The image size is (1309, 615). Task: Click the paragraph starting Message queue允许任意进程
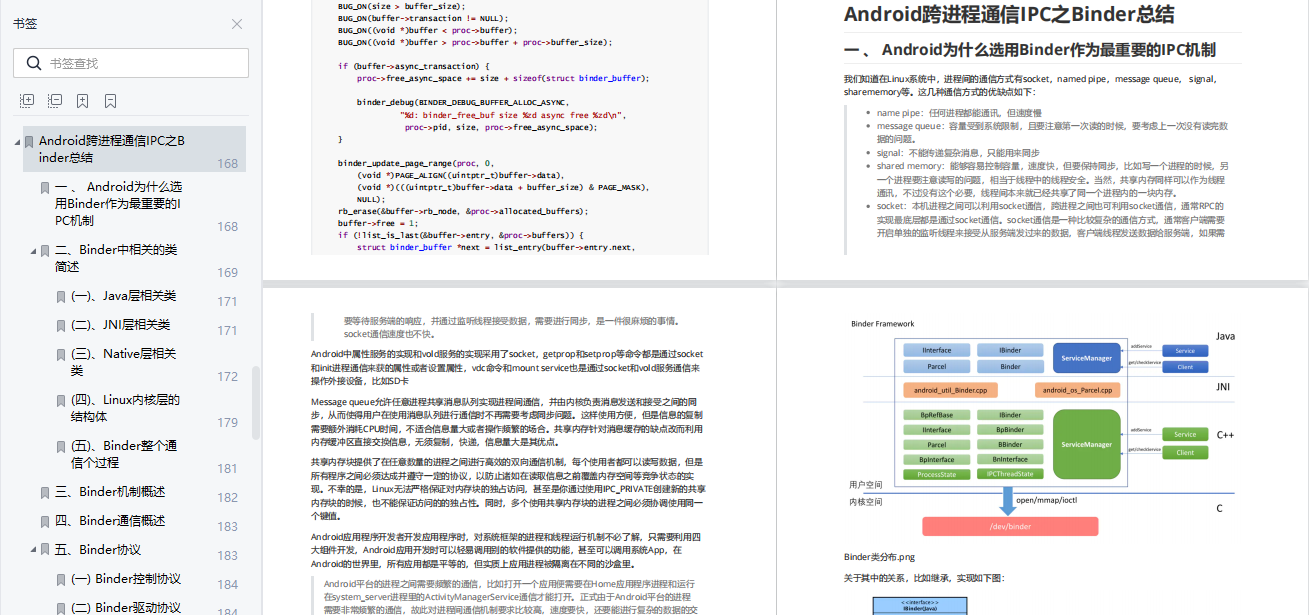[x=508, y=421]
